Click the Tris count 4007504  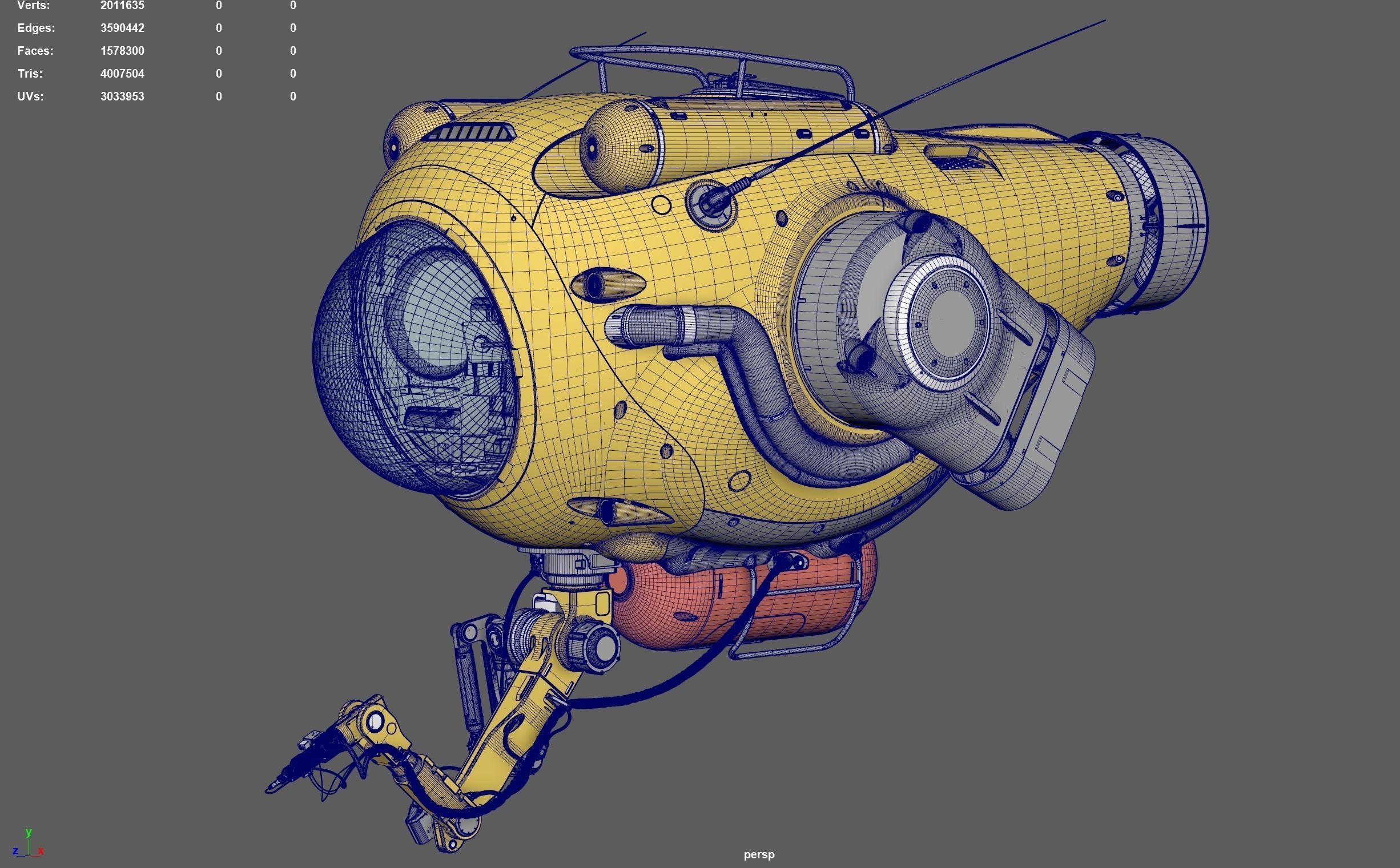pos(122,74)
